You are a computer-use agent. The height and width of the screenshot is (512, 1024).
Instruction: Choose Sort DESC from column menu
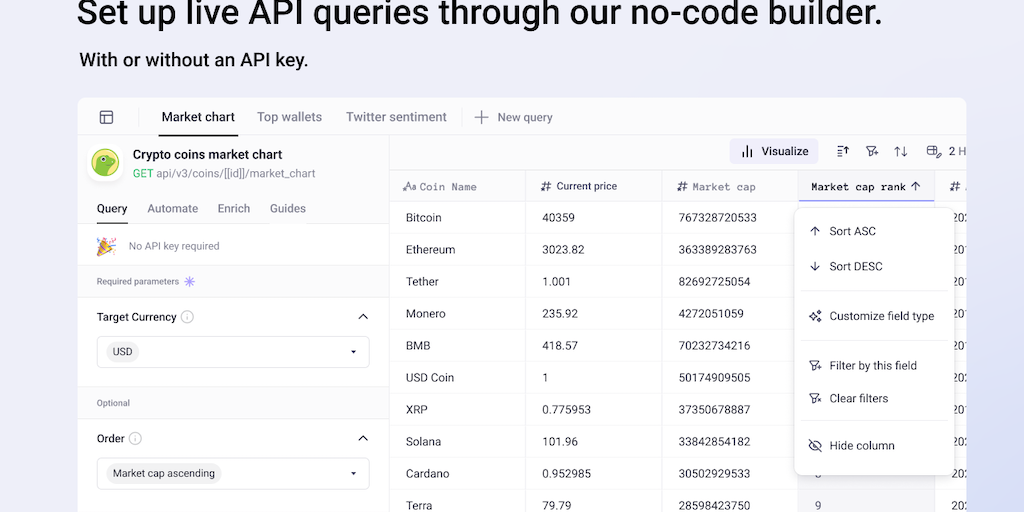pos(855,266)
